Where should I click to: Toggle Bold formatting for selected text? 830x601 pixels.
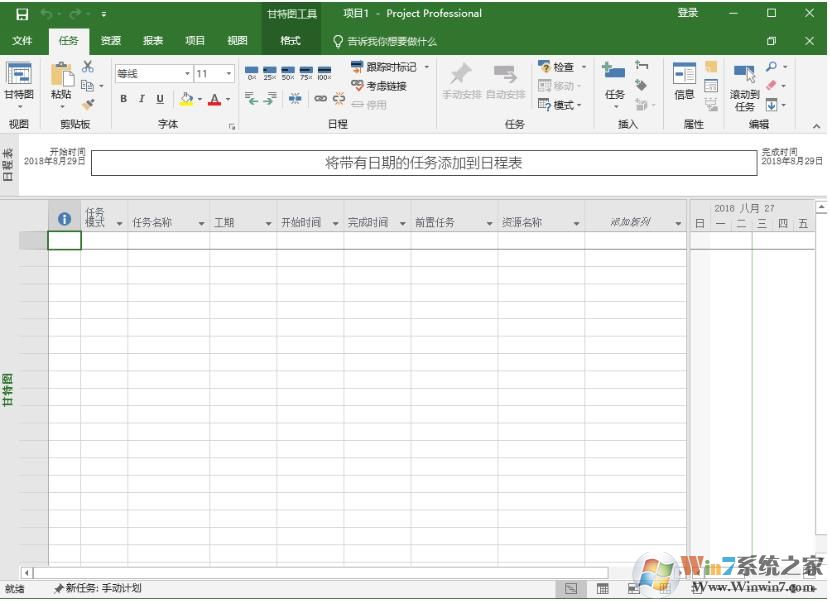point(123,98)
